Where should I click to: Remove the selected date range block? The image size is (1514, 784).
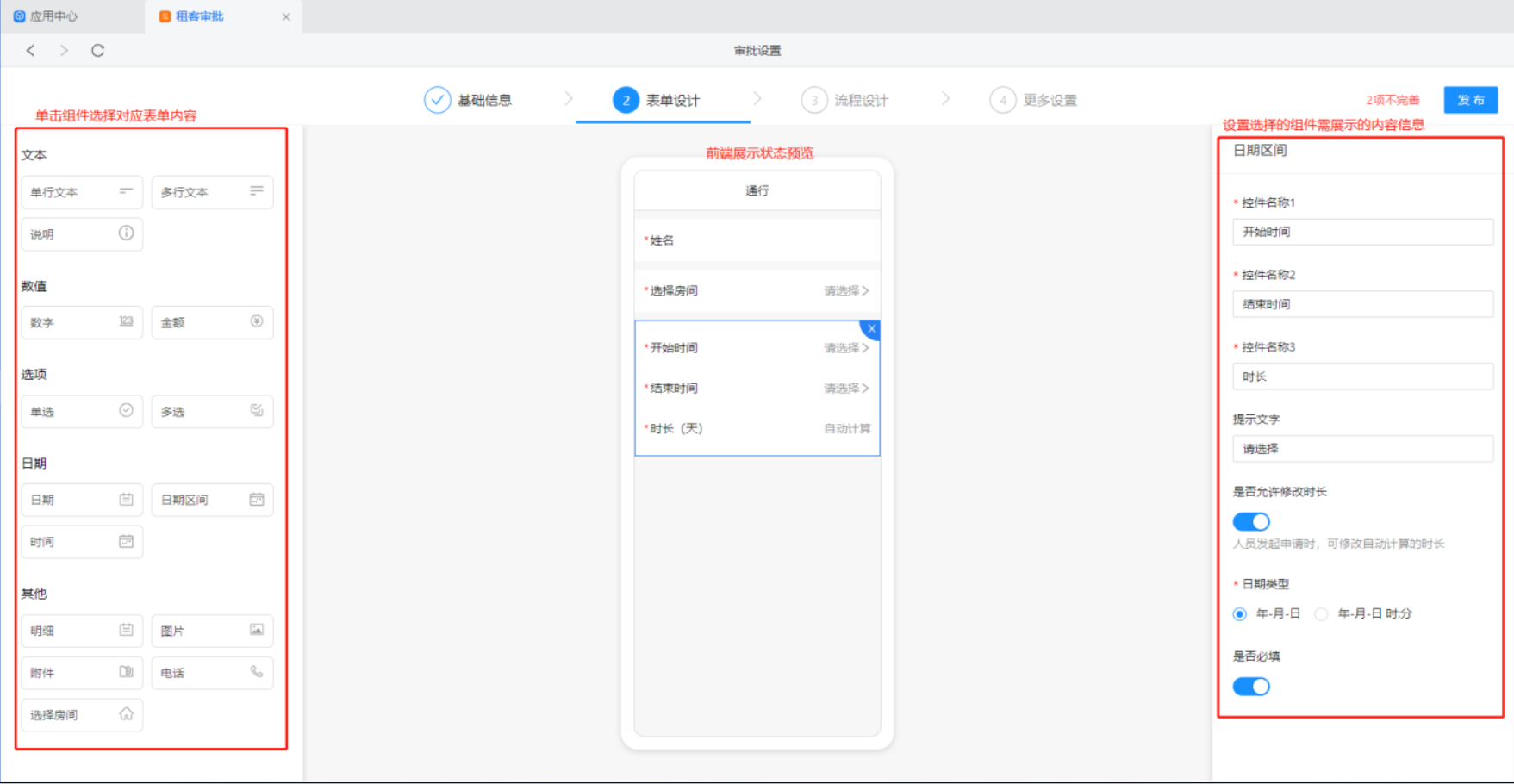pyautogui.click(x=872, y=329)
